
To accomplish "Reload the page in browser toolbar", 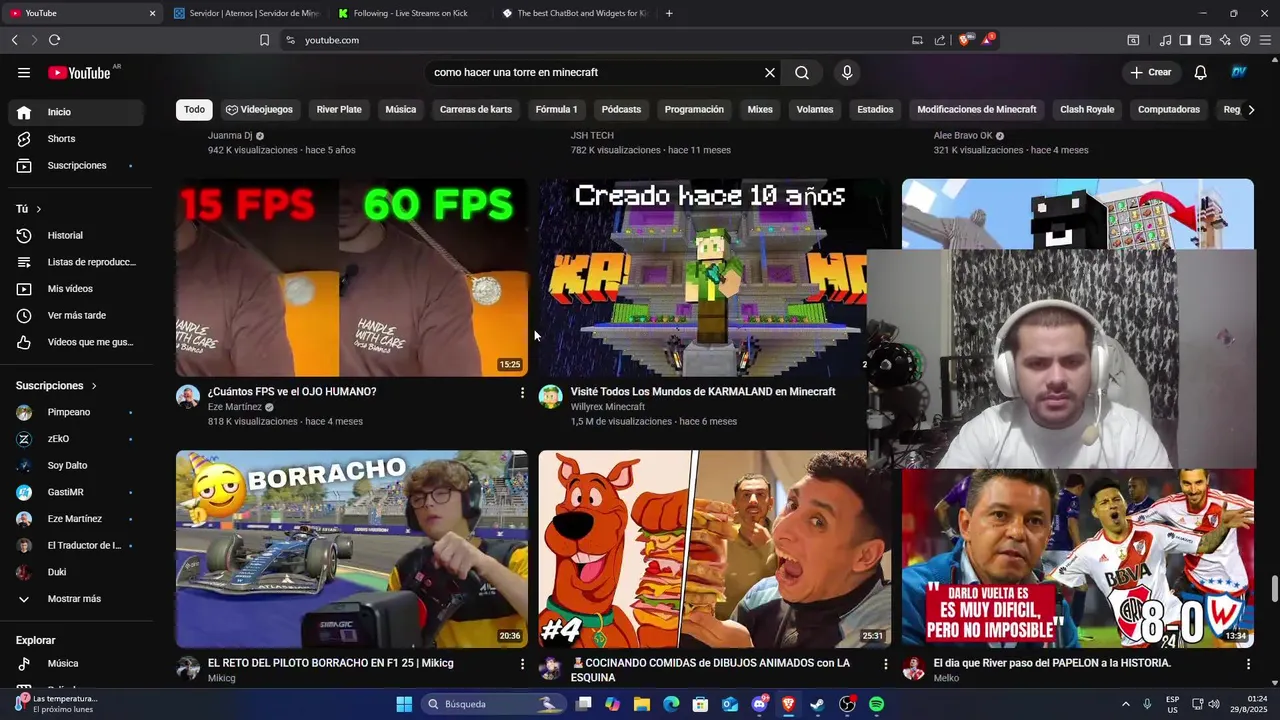I will [54, 40].
